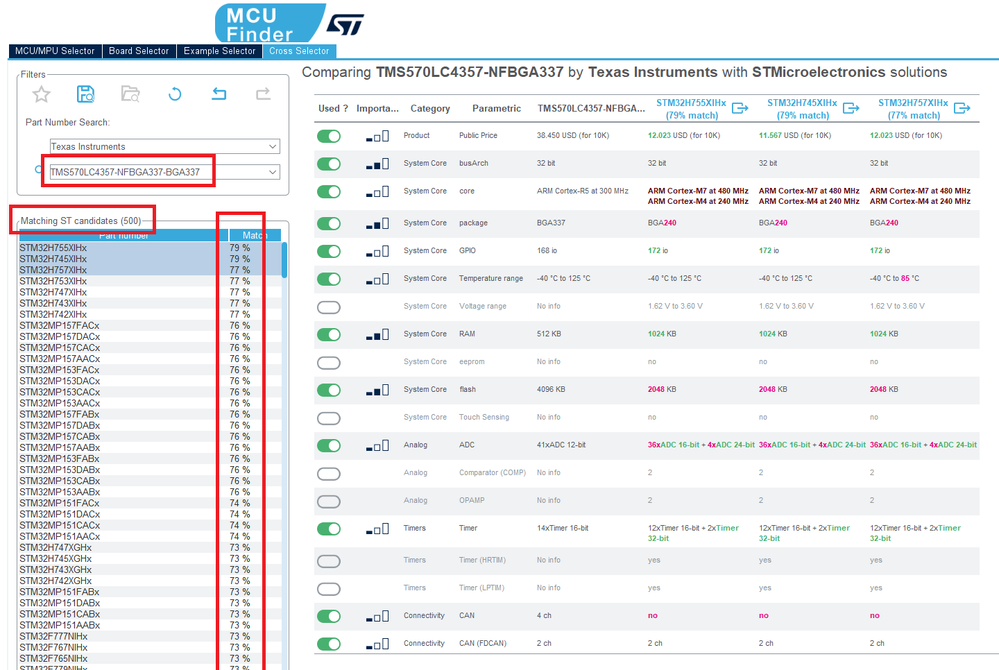Adjust importance bars for flash row
Image resolution: width=999 pixels, height=670 pixels.
coord(377,390)
